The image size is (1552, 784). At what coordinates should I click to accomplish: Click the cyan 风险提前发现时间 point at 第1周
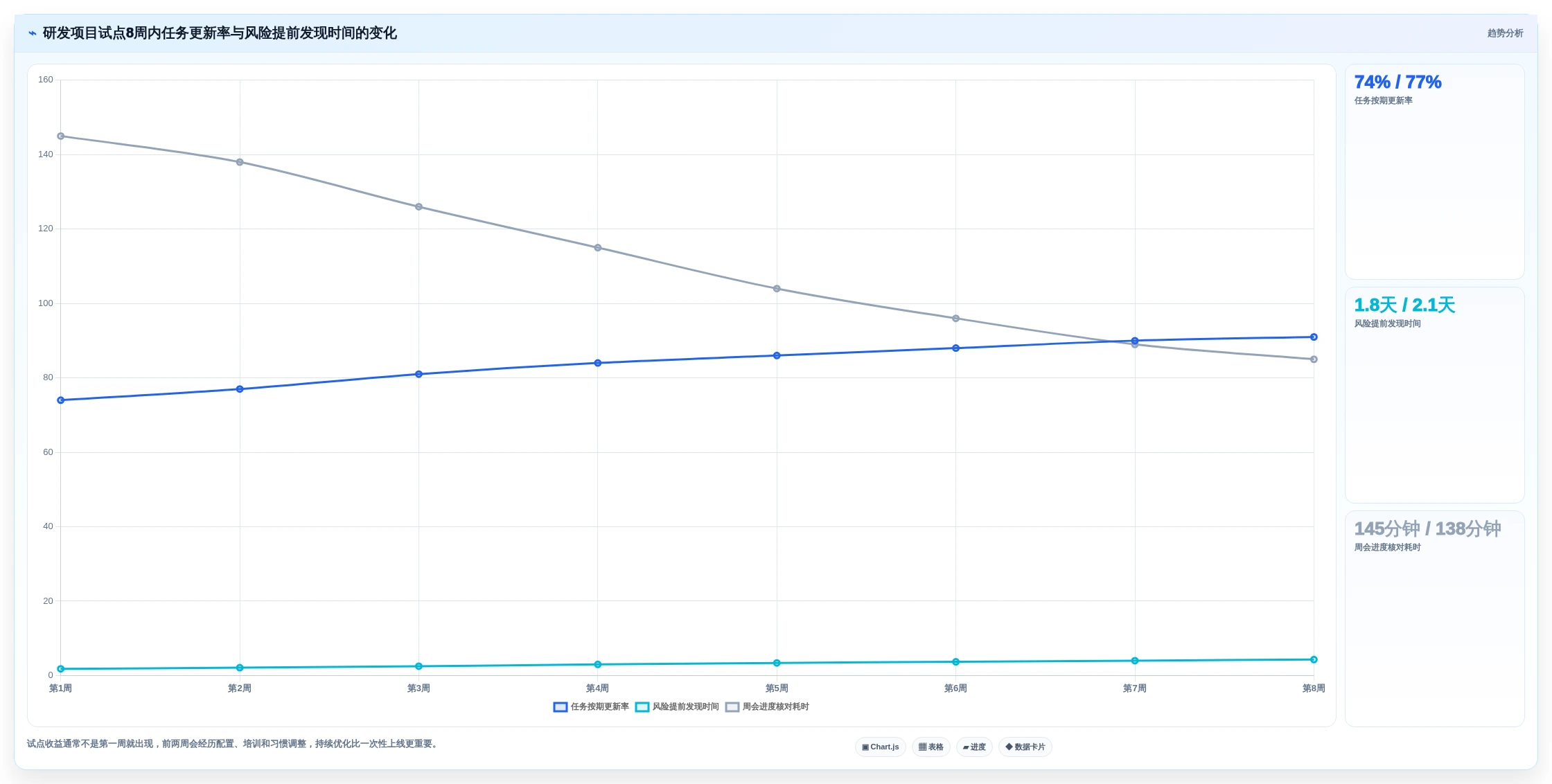coord(61,669)
